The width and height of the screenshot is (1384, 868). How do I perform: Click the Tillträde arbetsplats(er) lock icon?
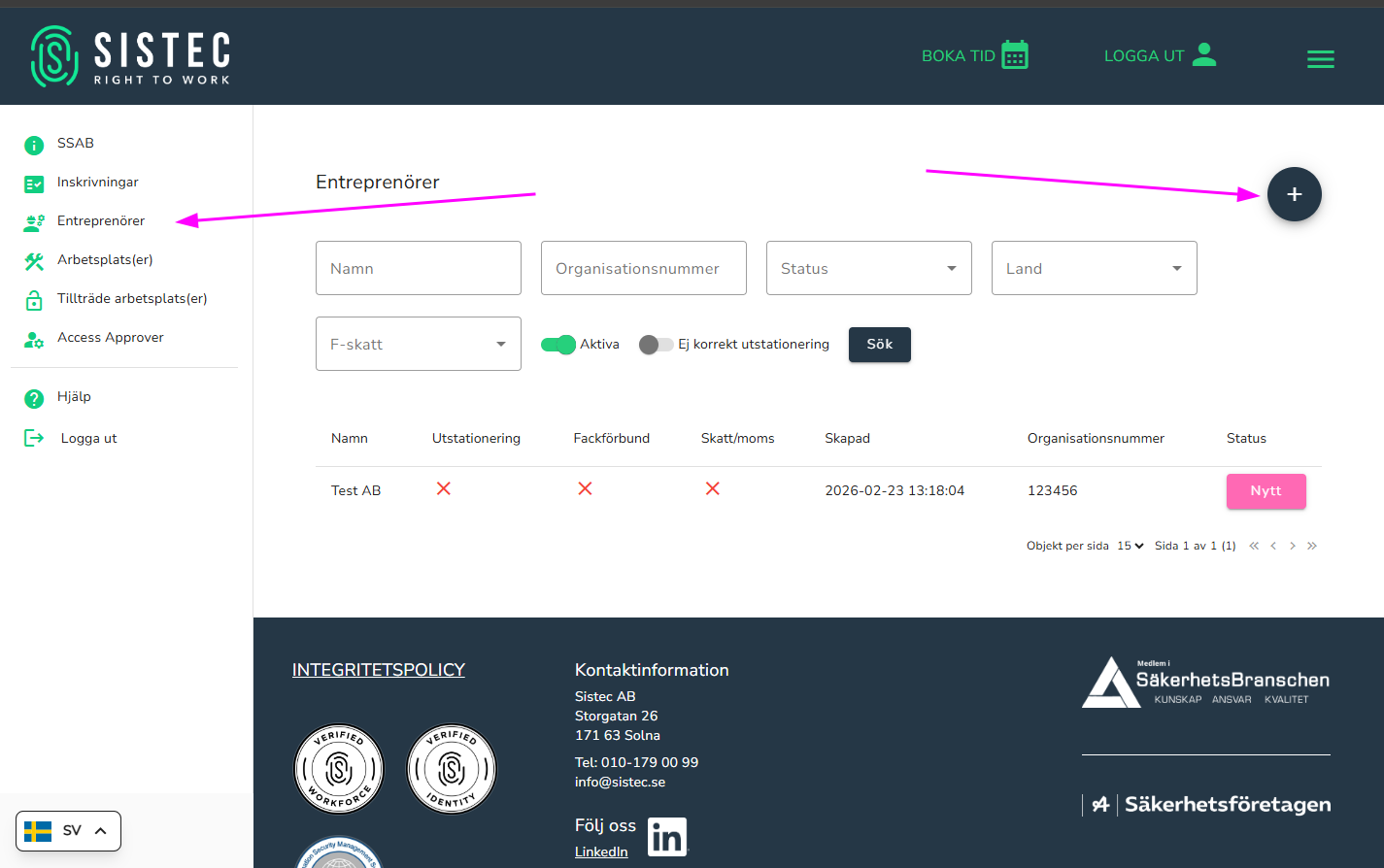34,300
